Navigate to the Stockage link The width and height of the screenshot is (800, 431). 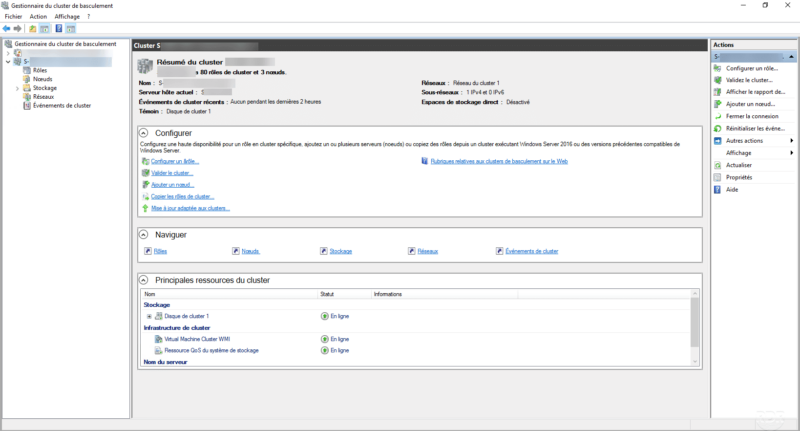pyautogui.click(x=341, y=251)
